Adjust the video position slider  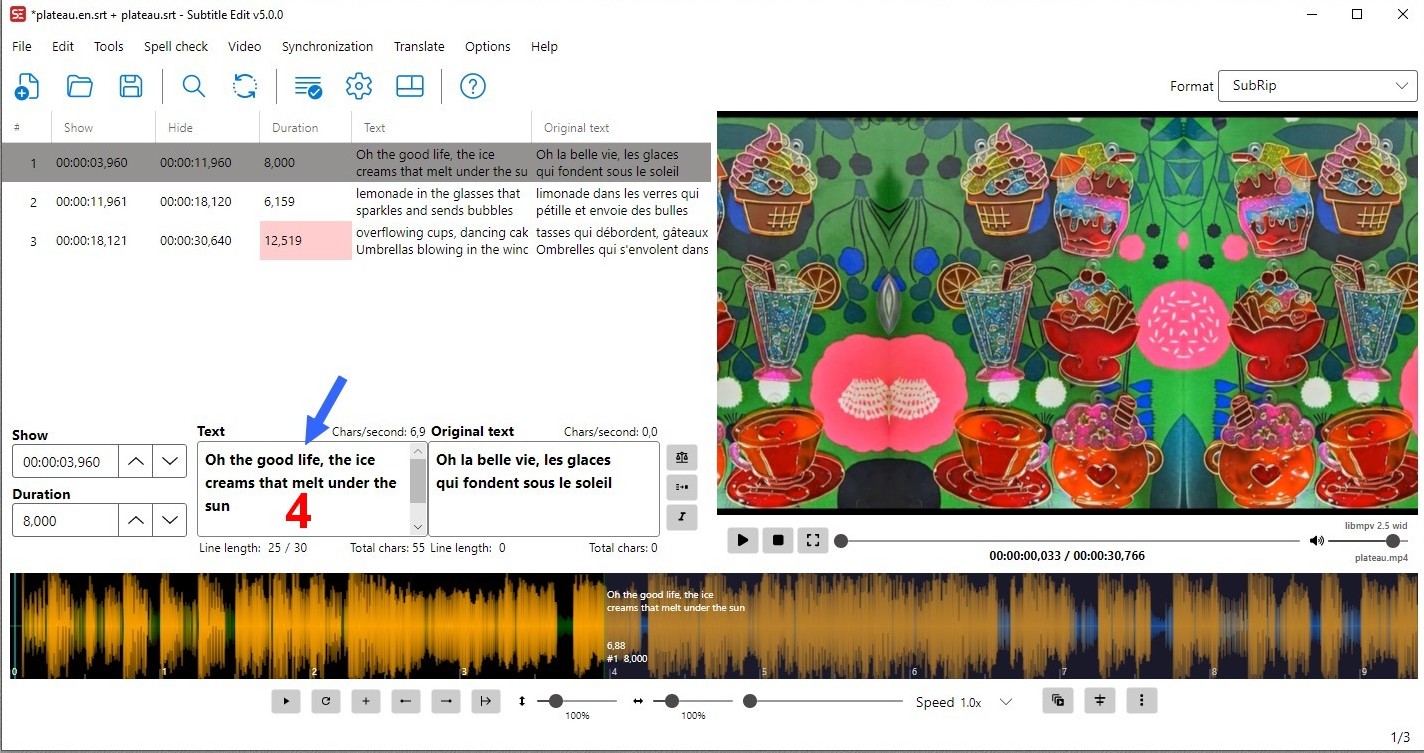click(x=1069, y=541)
